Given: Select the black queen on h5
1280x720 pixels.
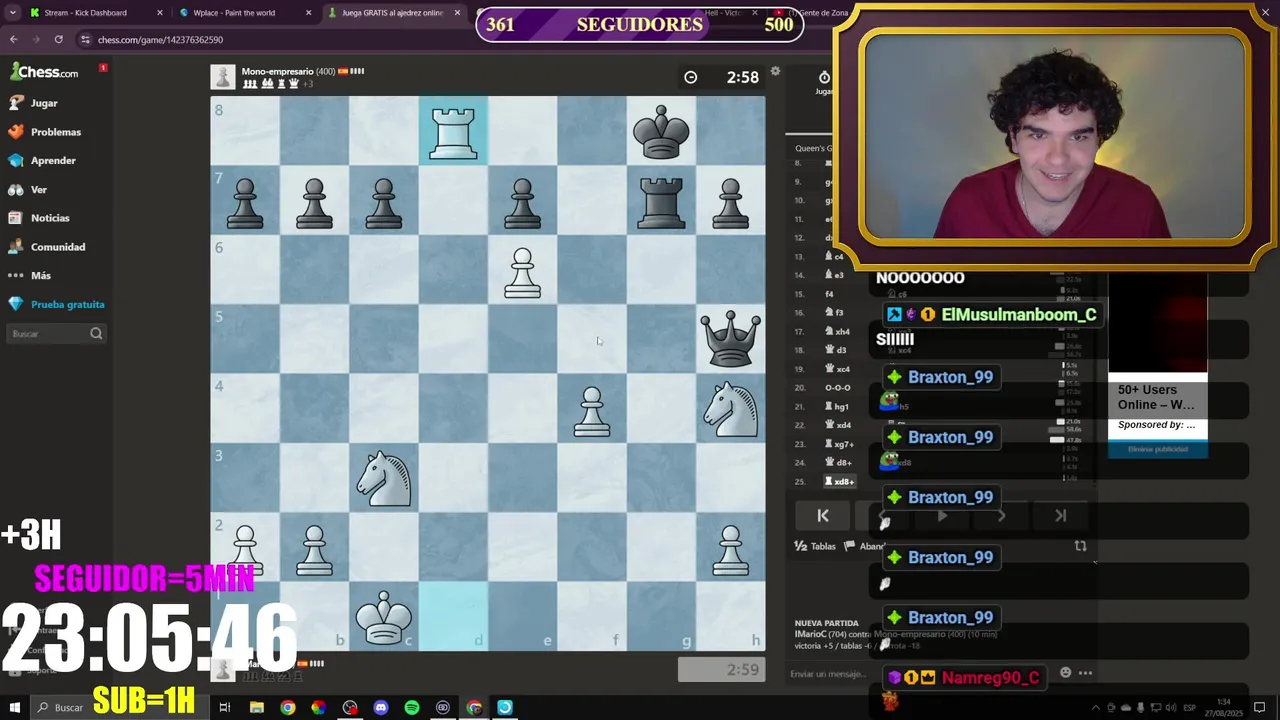Looking at the screenshot, I should pos(731,339).
